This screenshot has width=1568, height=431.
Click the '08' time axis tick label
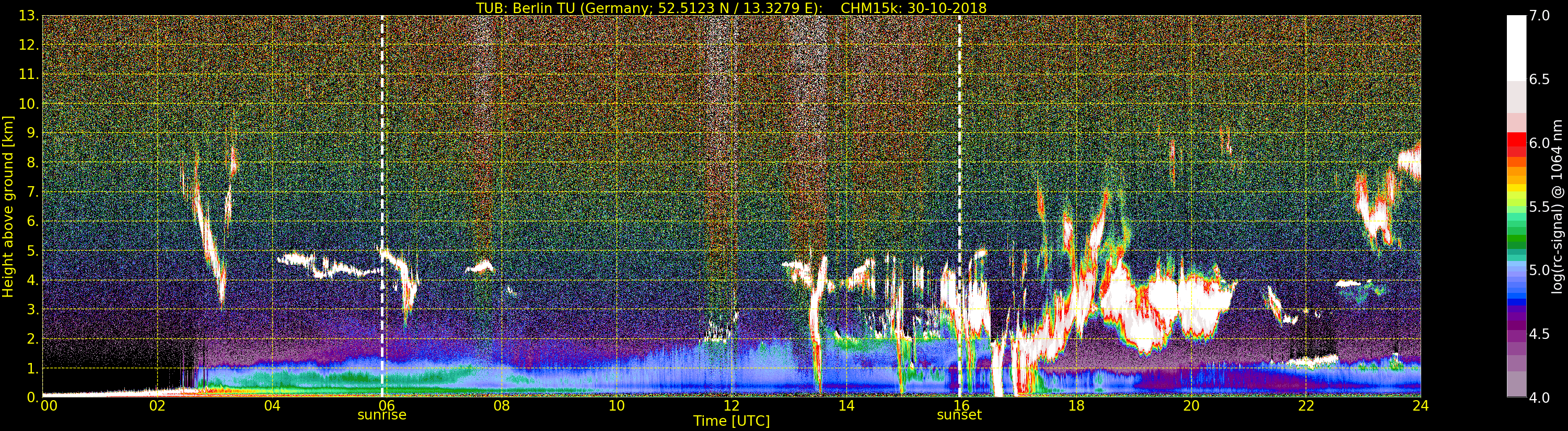tap(502, 406)
